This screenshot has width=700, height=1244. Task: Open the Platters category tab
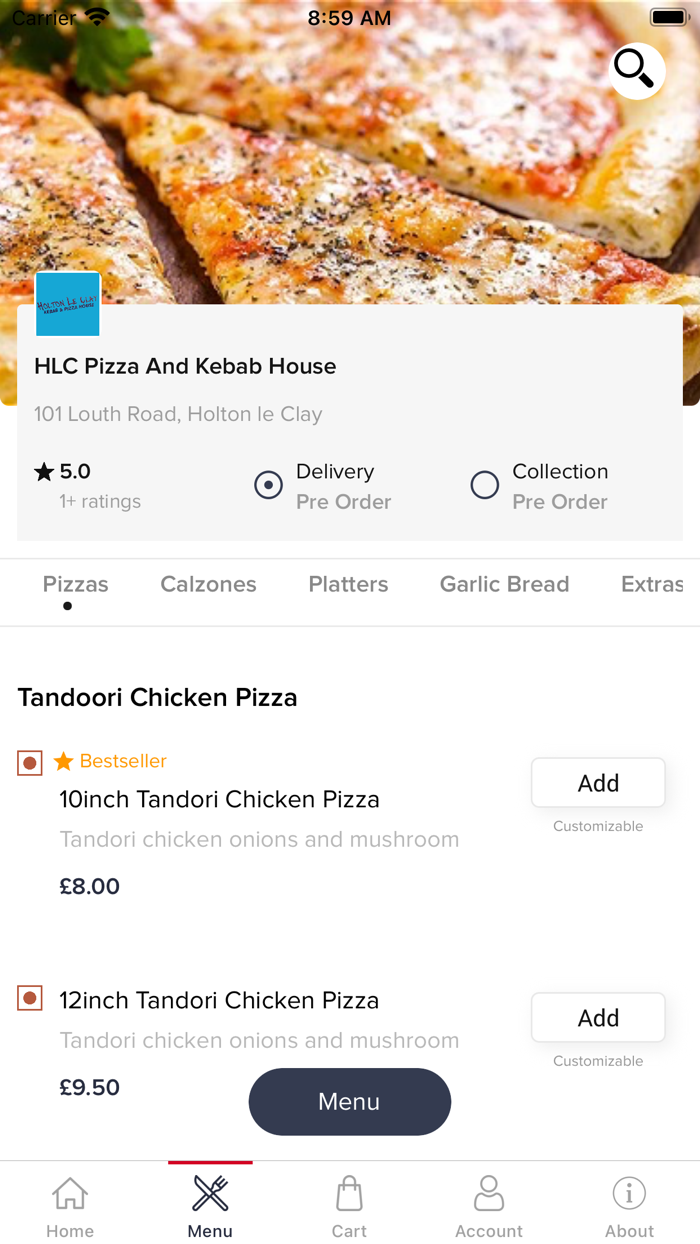348,584
